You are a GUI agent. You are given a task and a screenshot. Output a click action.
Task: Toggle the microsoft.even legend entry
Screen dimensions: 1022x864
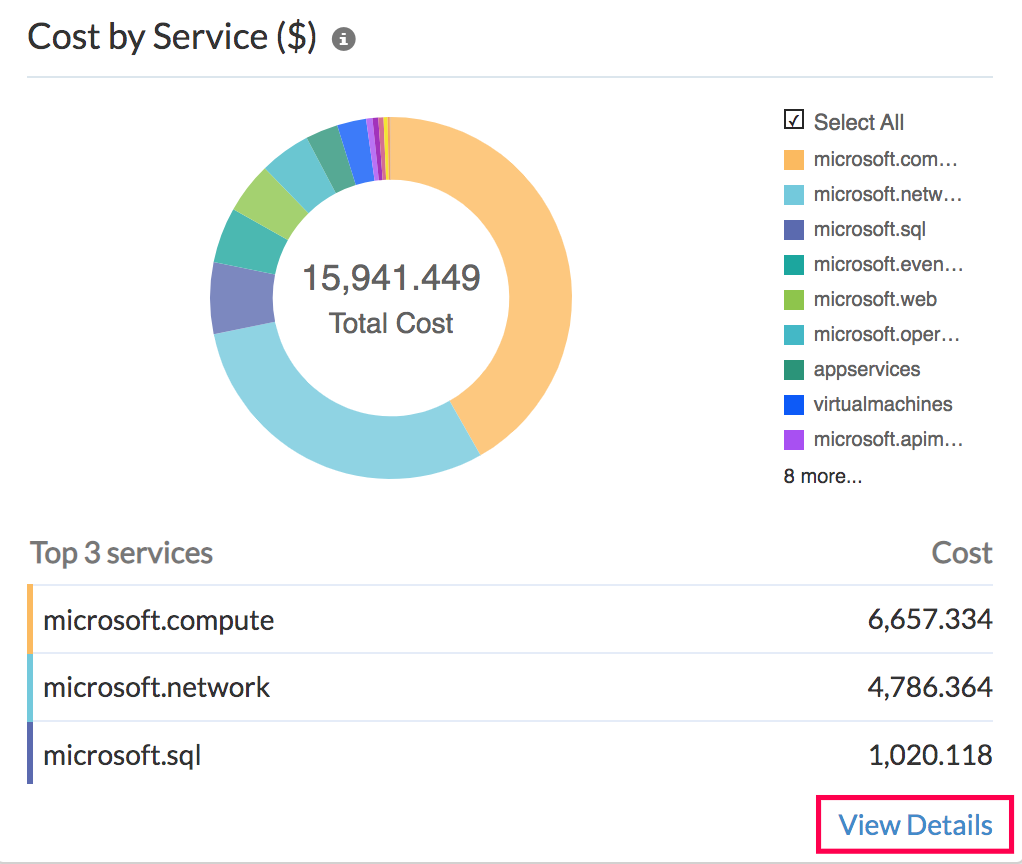[x=886, y=264]
